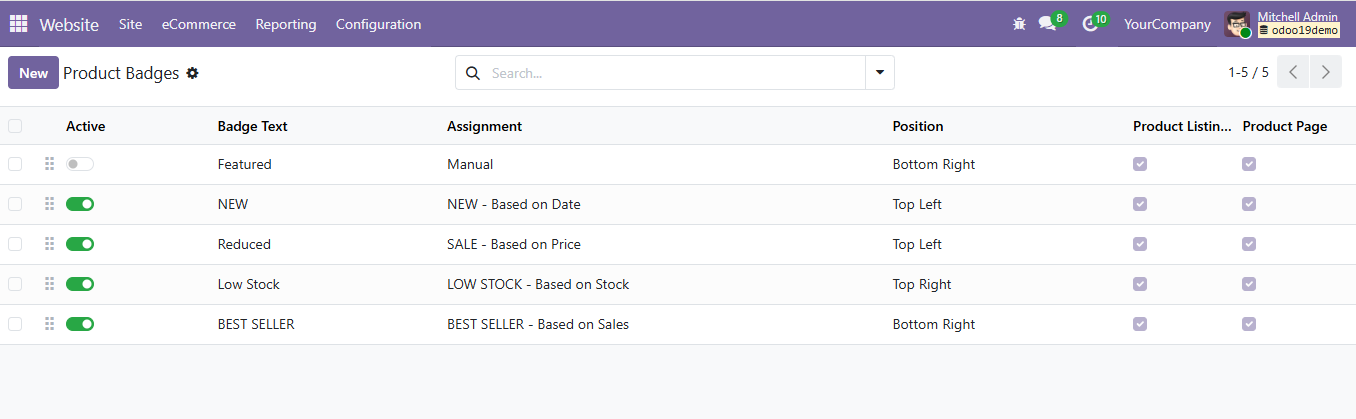Turn off Low Stock active toggle
The width and height of the screenshot is (1356, 419).
tap(80, 284)
